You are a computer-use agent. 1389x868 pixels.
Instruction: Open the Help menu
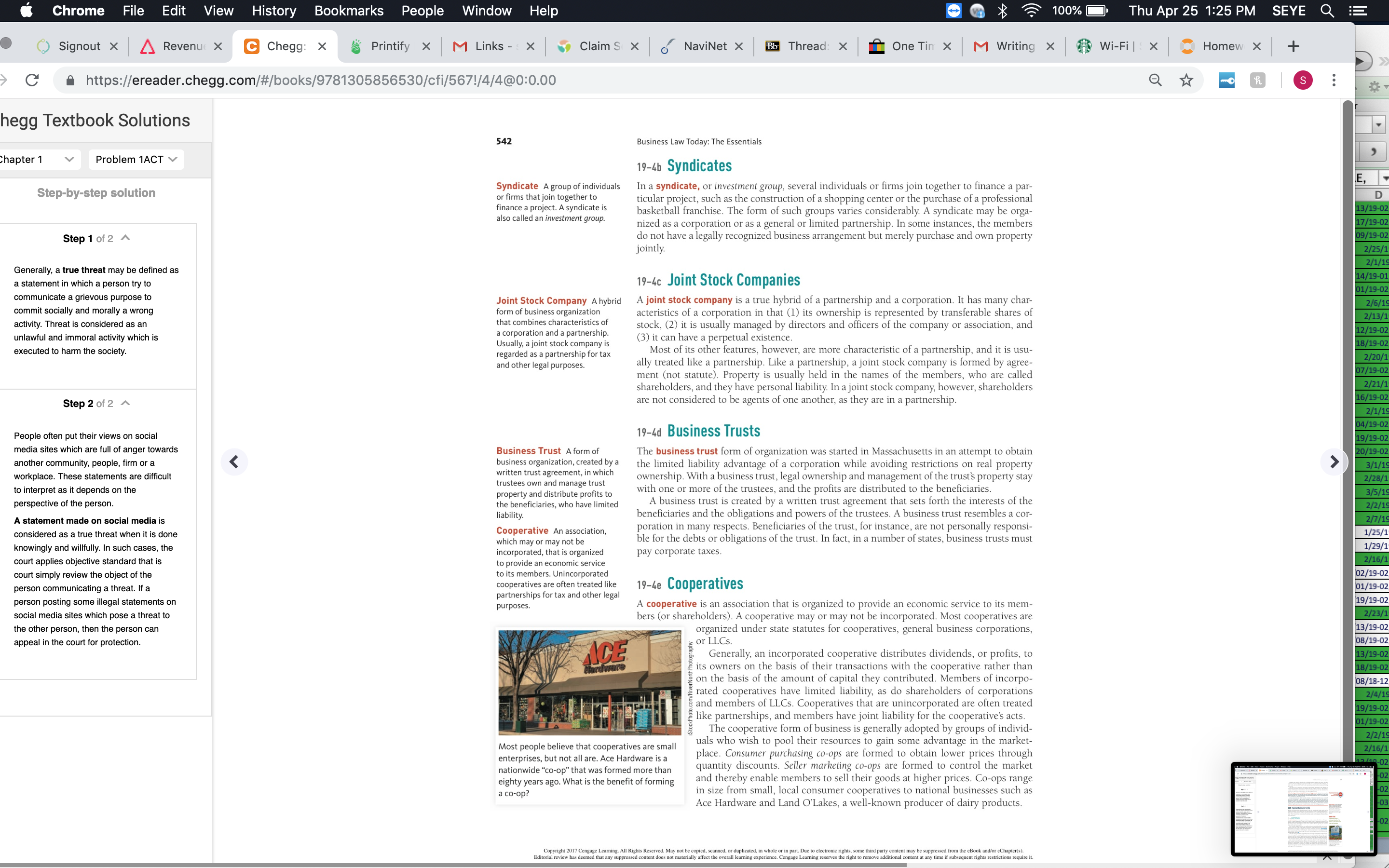click(544, 10)
